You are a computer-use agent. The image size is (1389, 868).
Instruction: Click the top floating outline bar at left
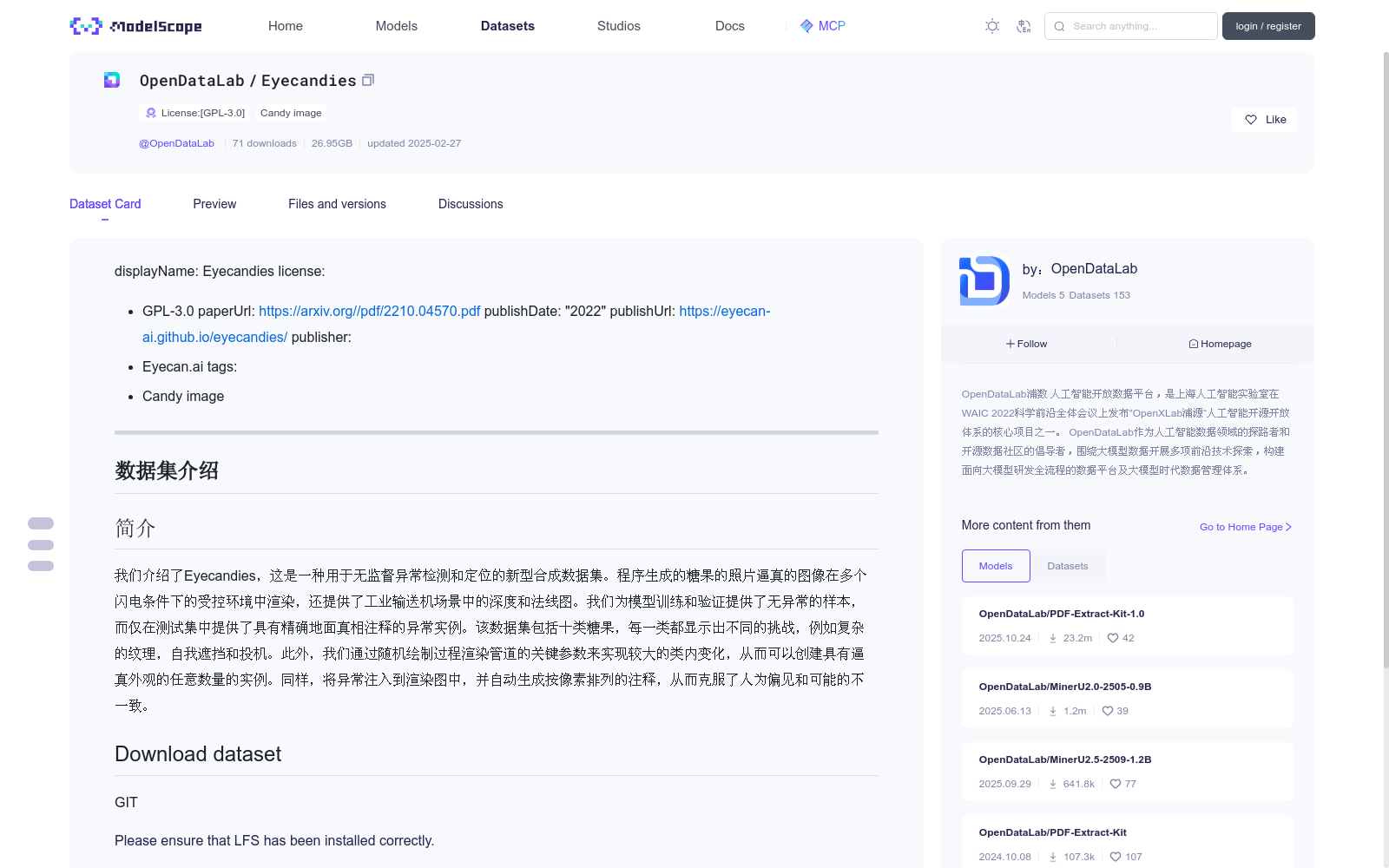click(41, 523)
